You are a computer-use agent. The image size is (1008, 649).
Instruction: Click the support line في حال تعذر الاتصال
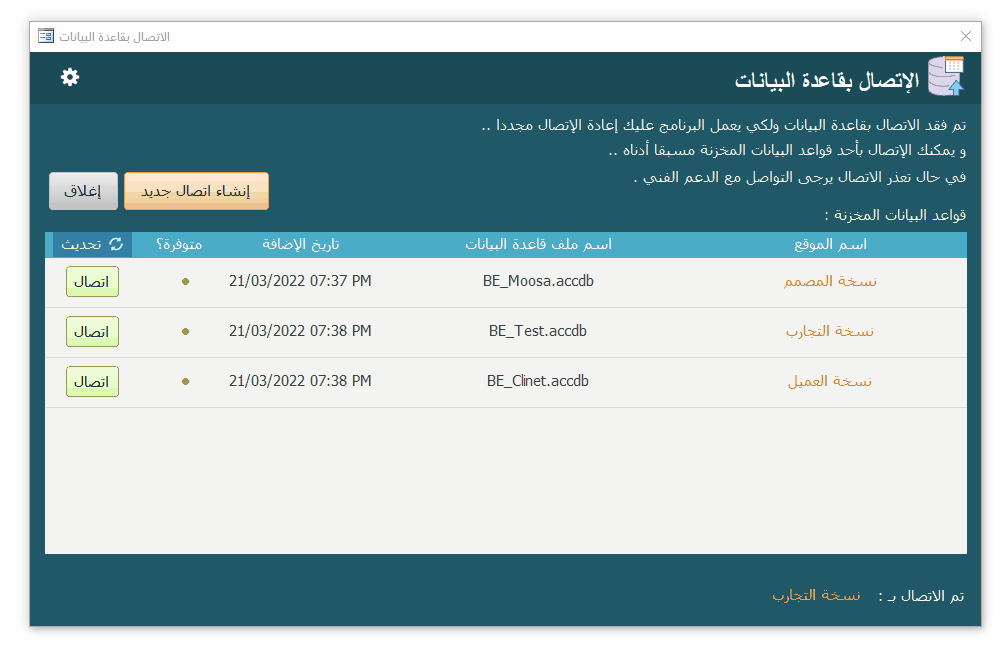point(800,177)
